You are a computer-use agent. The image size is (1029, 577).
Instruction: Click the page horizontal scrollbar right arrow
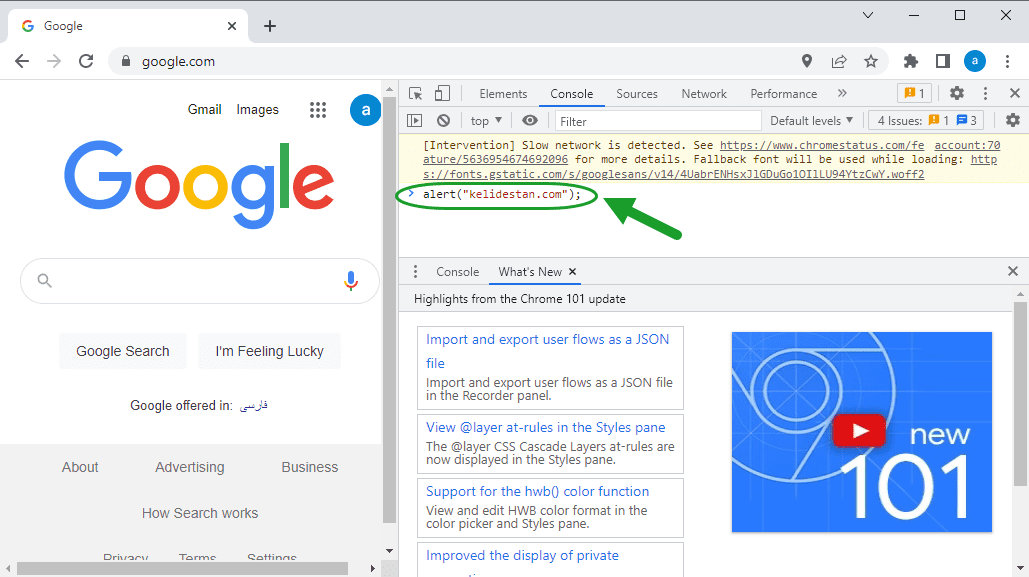pyautogui.click(x=373, y=568)
